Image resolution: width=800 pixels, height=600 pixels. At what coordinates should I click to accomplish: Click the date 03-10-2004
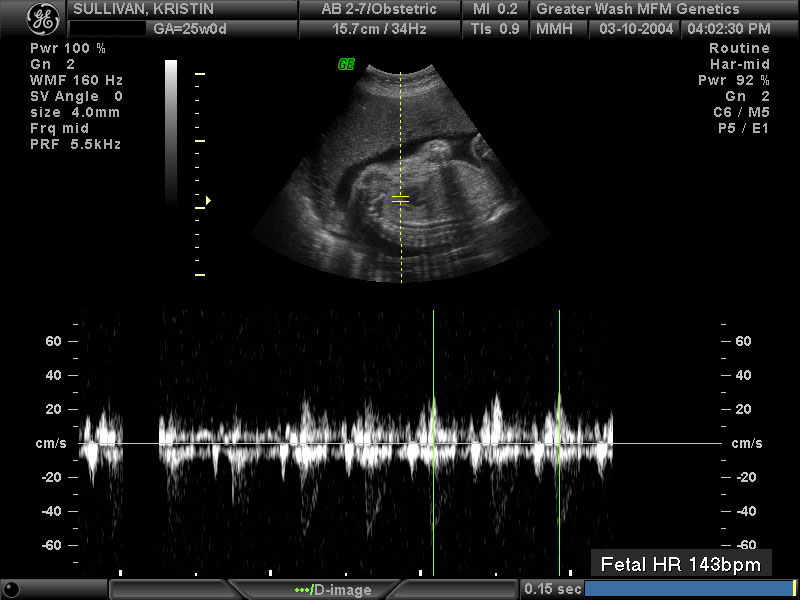pos(636,29)
